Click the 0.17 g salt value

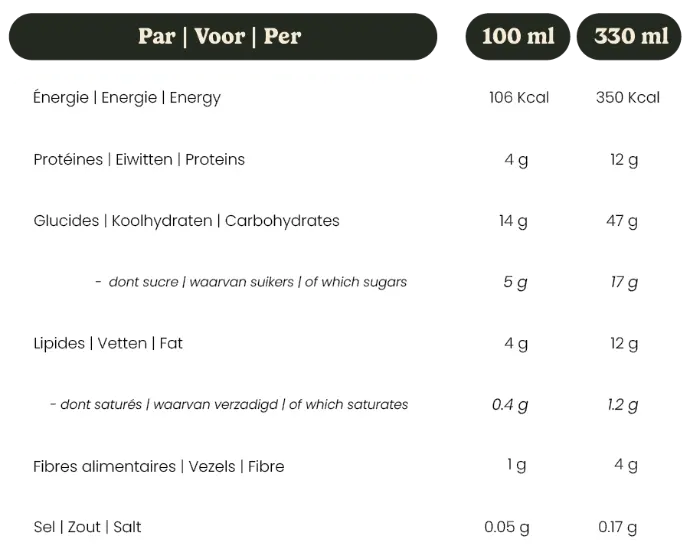click(x=624, y=527)
